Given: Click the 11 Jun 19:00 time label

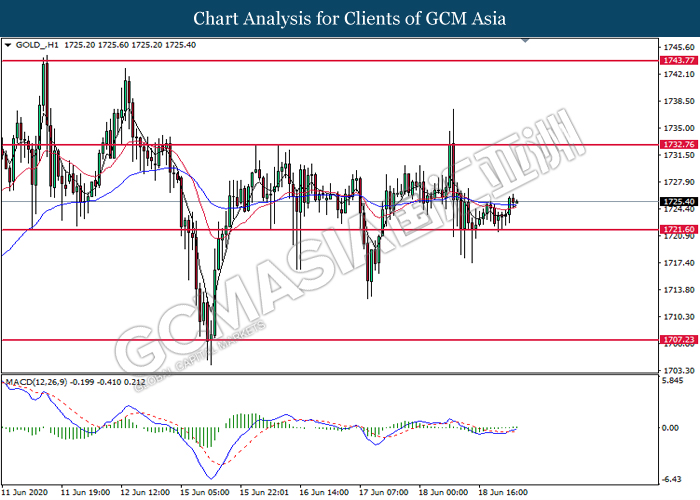Looking at the screenshot, I should click(85, 492).
